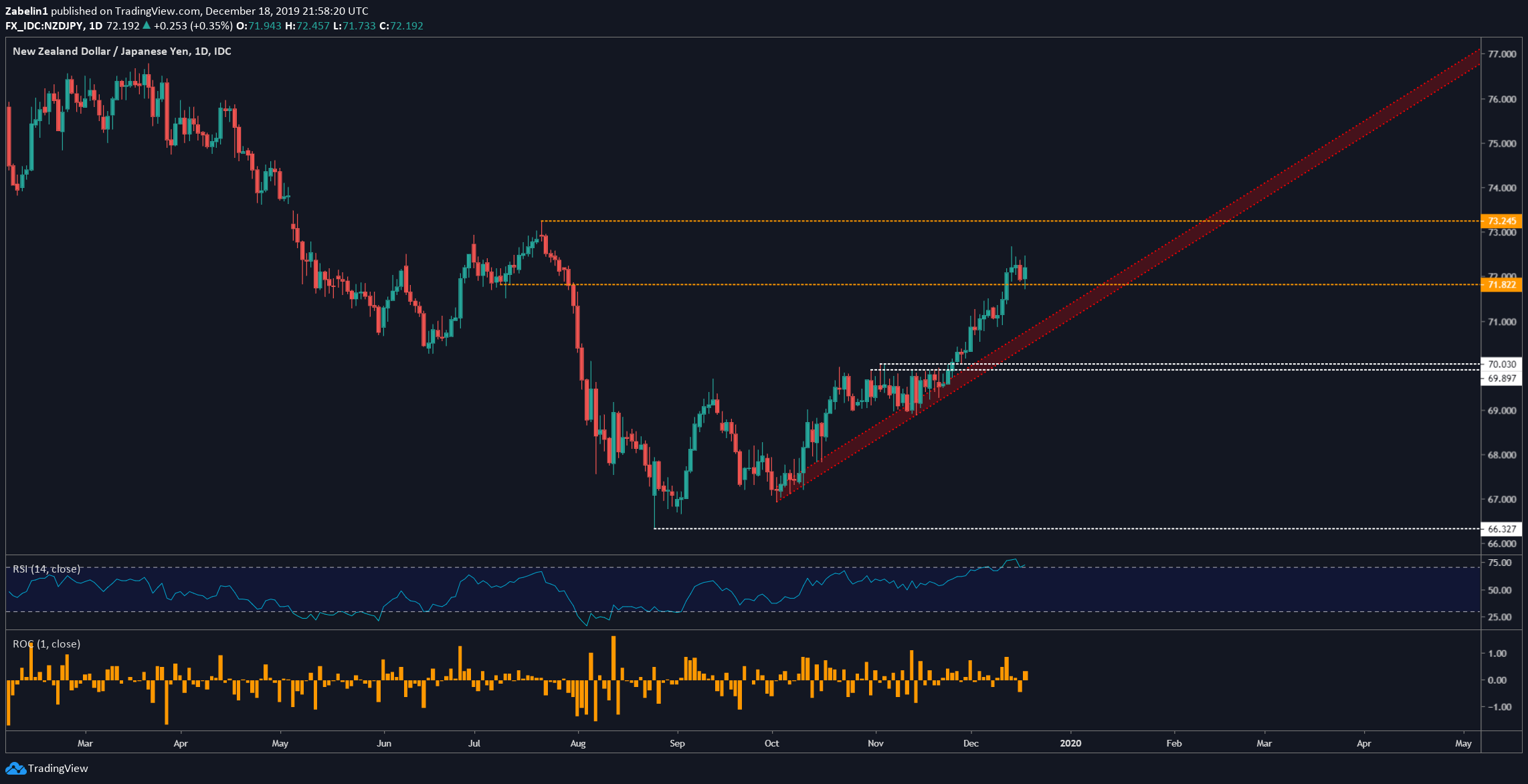Viewport: 1528px width, 784px height.
Task: Click the 76.000 price axis value
Action: pos(1502,99)
